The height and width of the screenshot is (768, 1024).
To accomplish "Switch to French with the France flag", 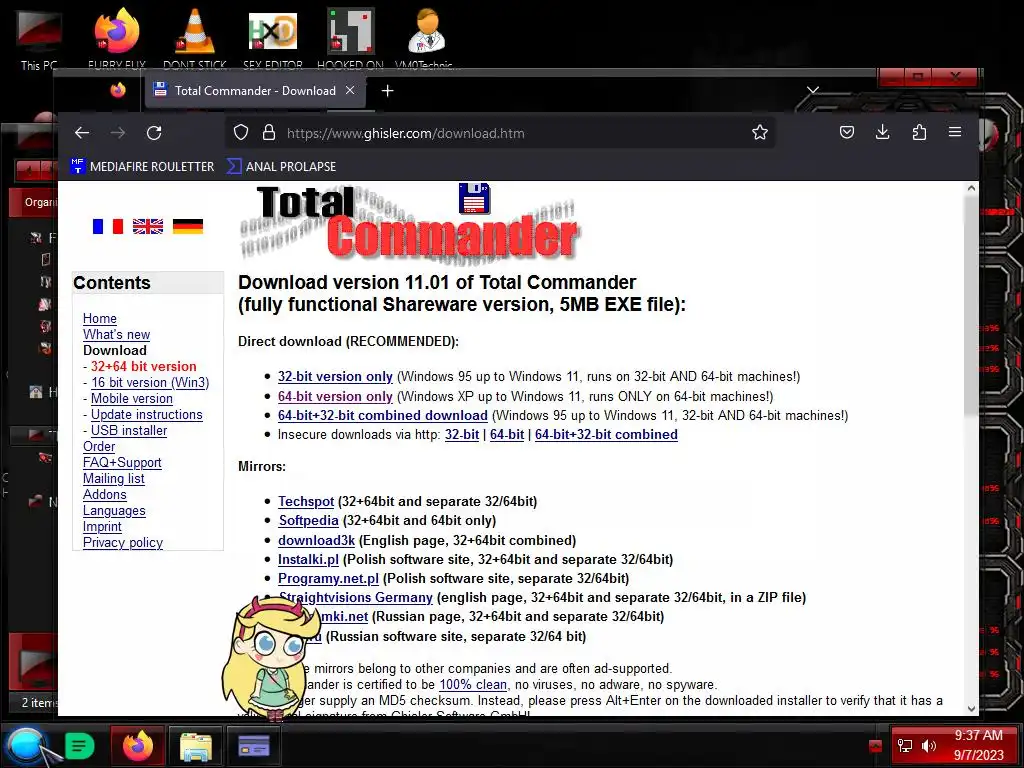I will point(108,226).
